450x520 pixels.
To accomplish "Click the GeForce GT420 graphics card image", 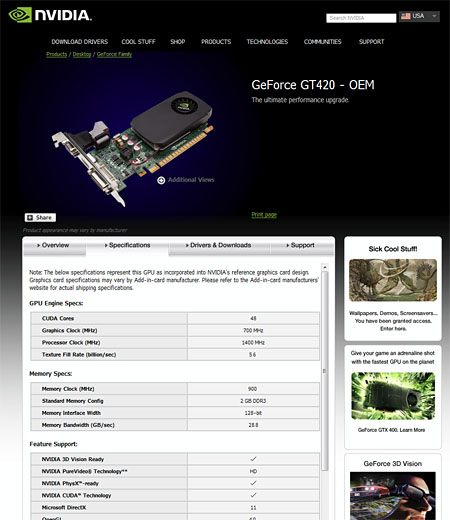I will click(x=133, y=149).
